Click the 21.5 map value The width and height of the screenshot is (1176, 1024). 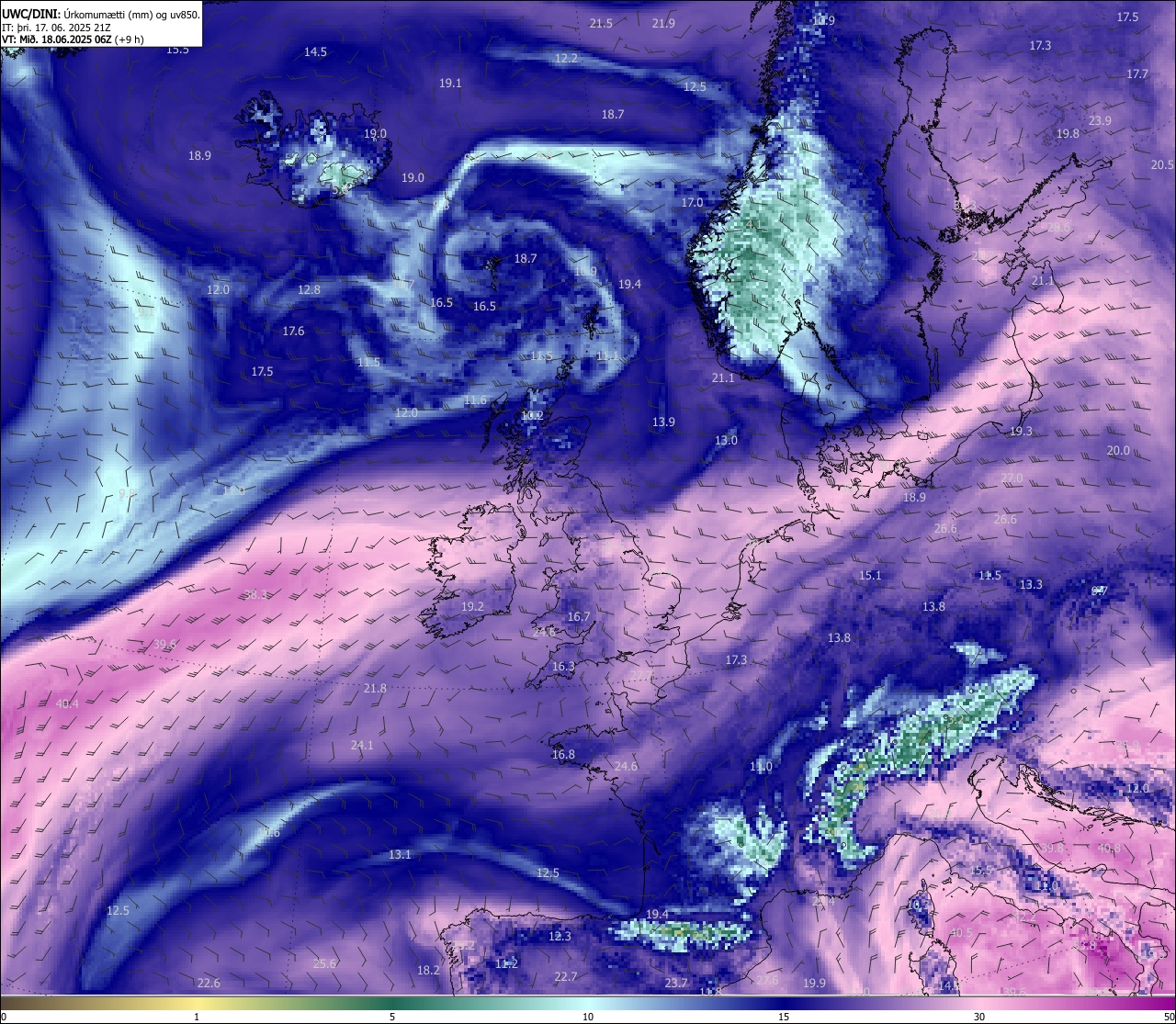coord(601,23)
